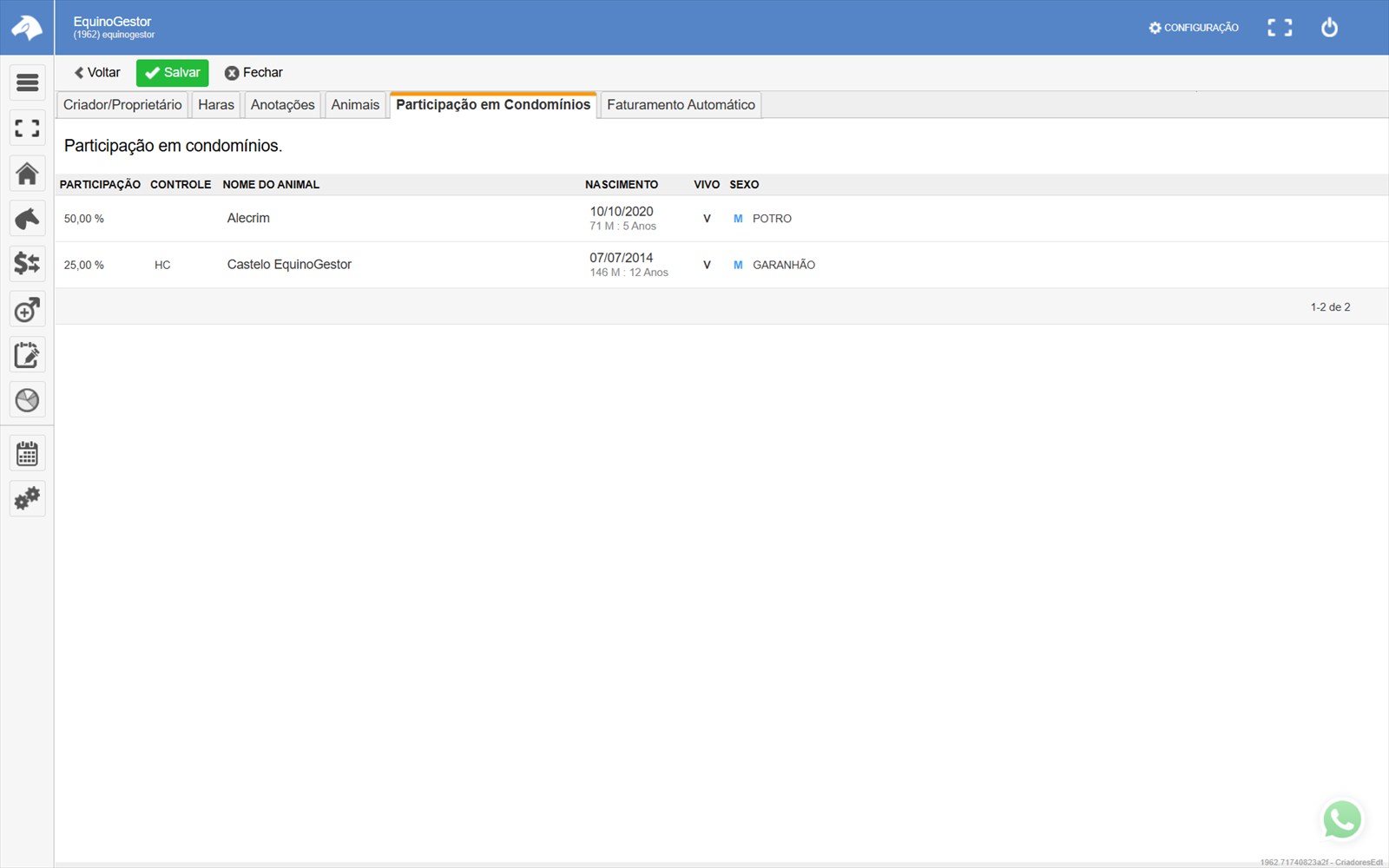
Task: Click the HC control code cell
Action: click(x=162, y=265)
